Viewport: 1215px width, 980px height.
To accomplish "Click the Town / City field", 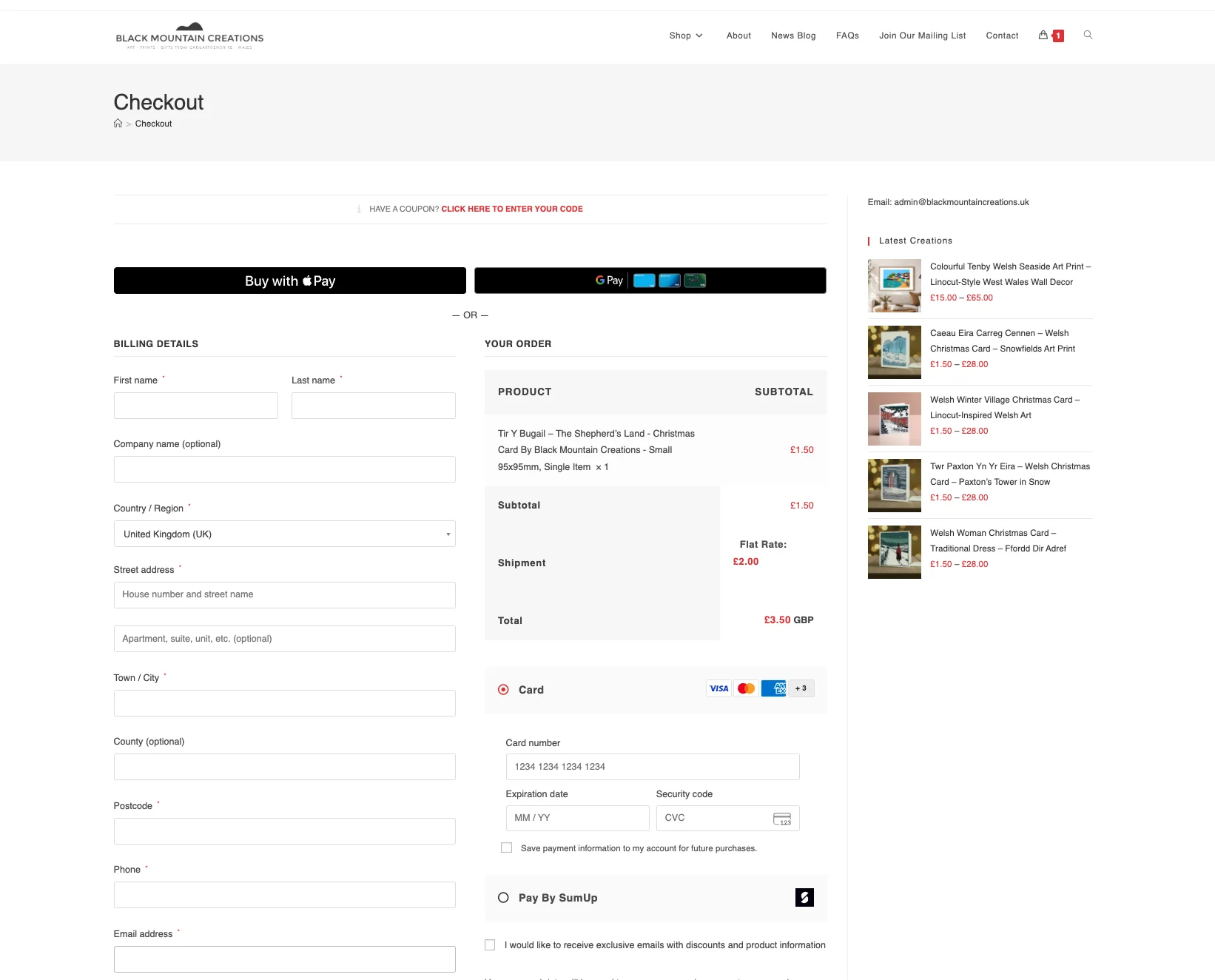I will click(285, 703).
